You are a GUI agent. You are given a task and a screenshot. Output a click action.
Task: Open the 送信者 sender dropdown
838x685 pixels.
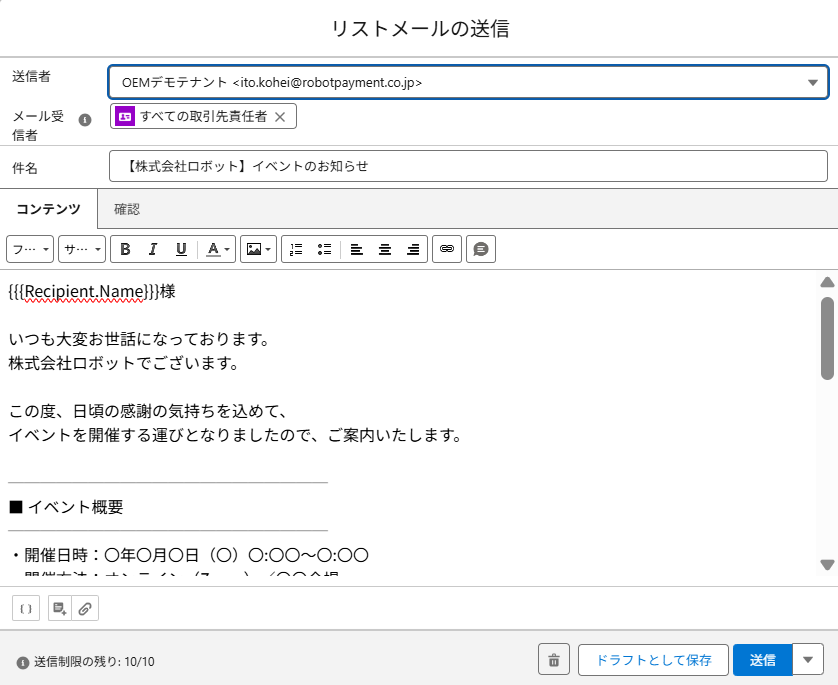pyautogui.click(x=468, y=82)
